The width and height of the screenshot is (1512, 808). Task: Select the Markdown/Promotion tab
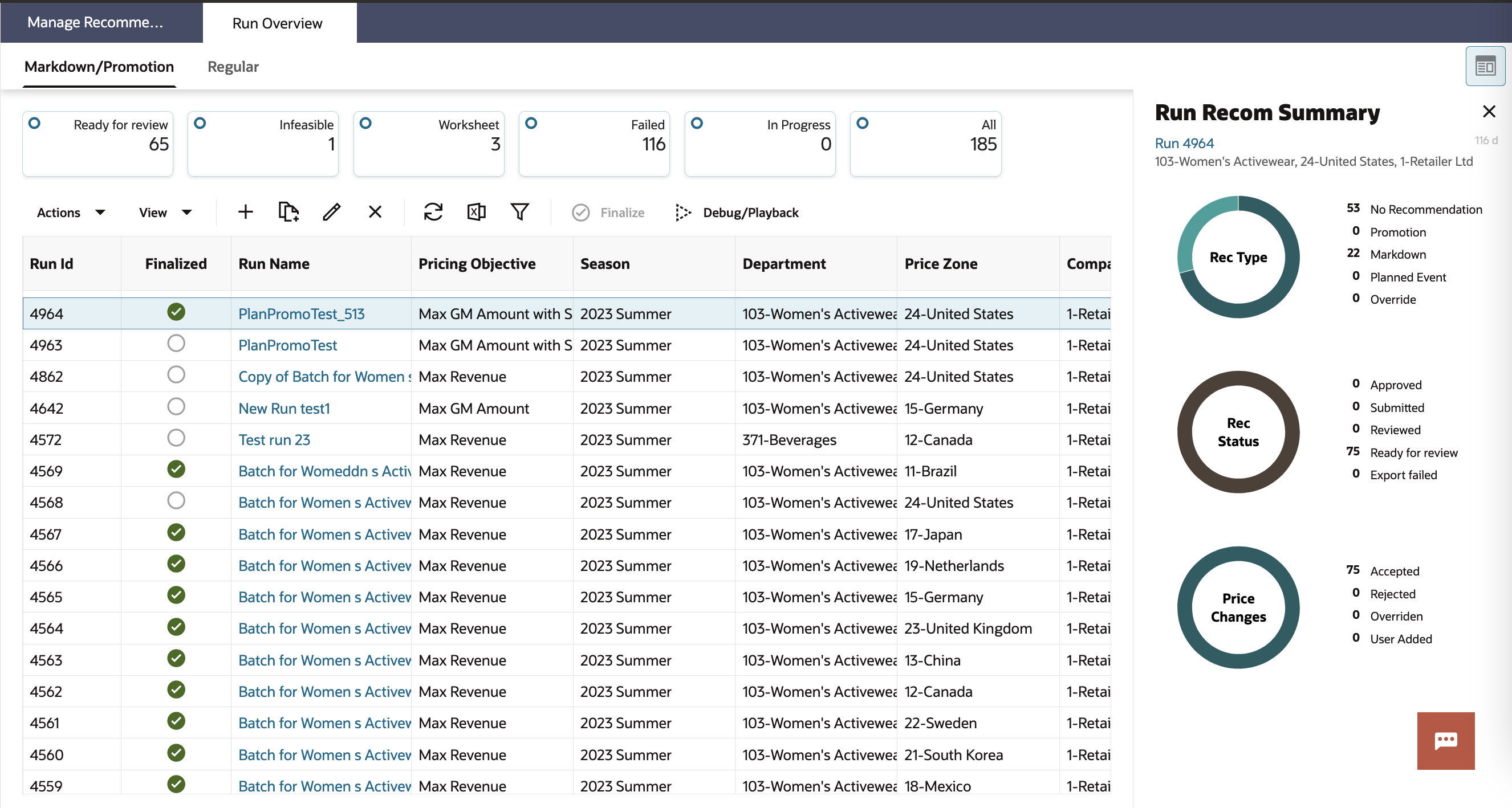99,67
